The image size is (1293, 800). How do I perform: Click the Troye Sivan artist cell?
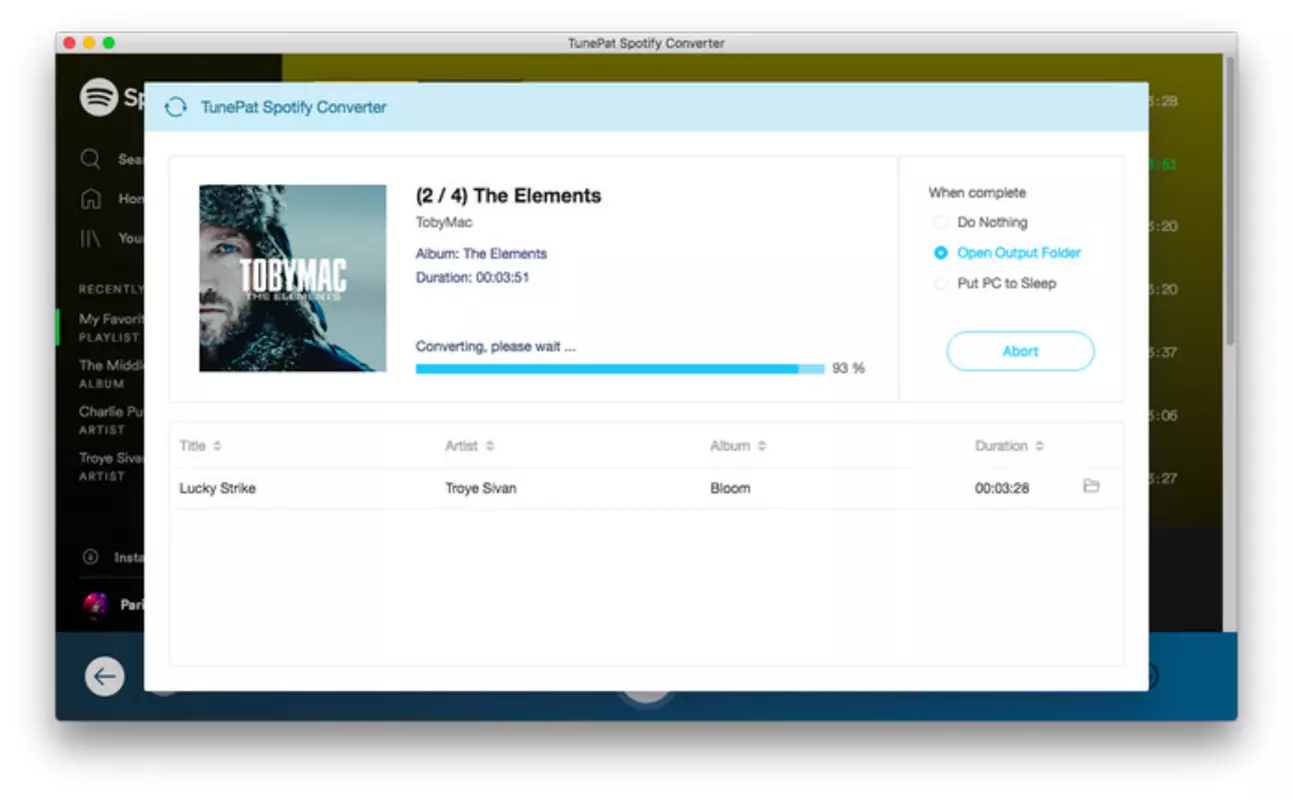(x=481, y=488)
